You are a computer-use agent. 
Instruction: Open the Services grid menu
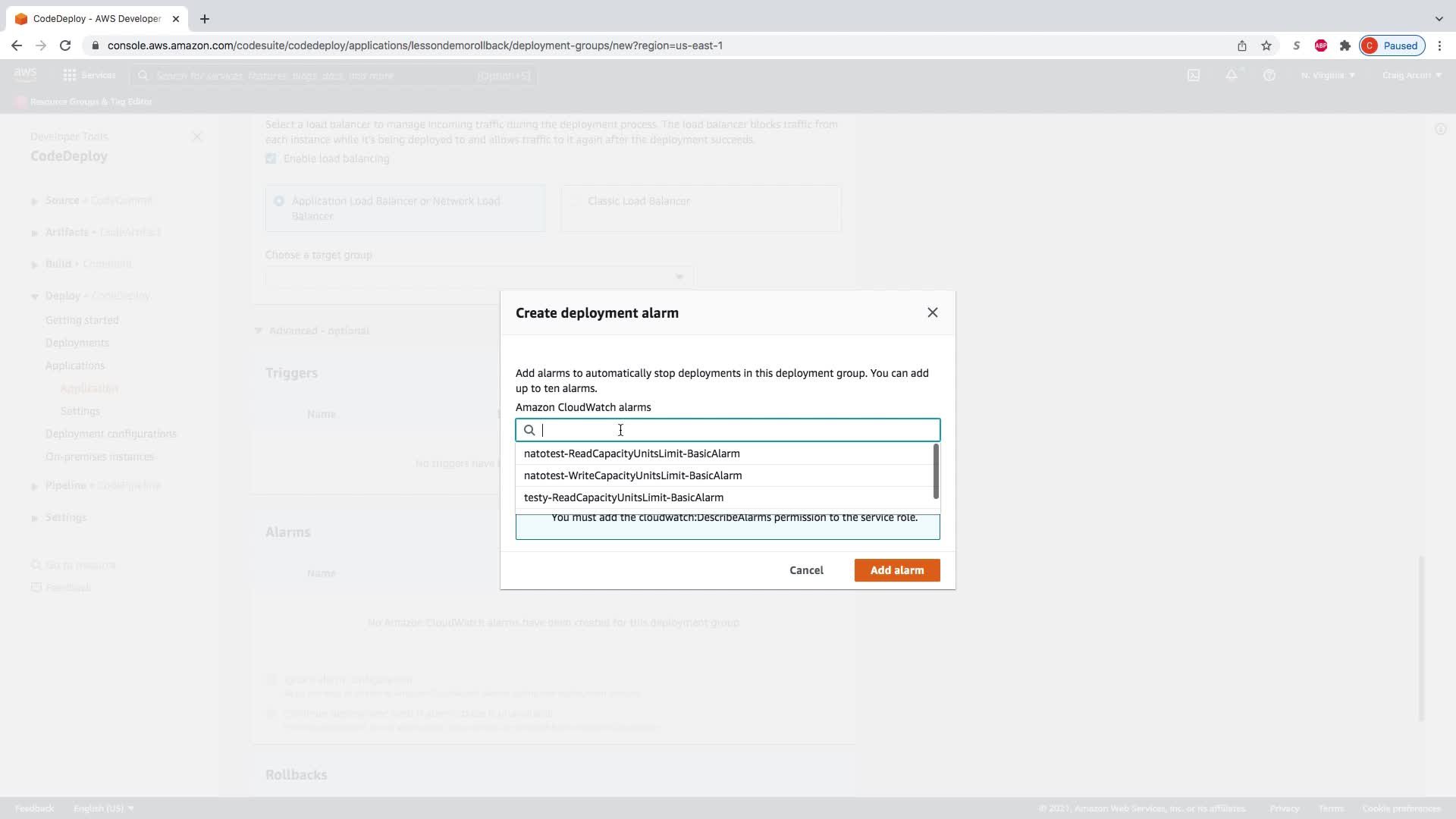click(70, 75)
